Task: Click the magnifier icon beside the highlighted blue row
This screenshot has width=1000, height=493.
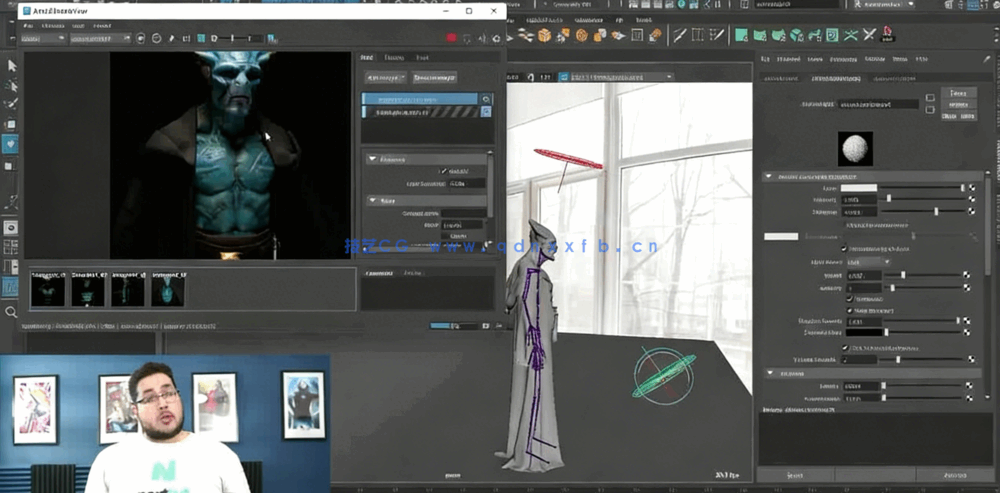Action: coord(486,99)
